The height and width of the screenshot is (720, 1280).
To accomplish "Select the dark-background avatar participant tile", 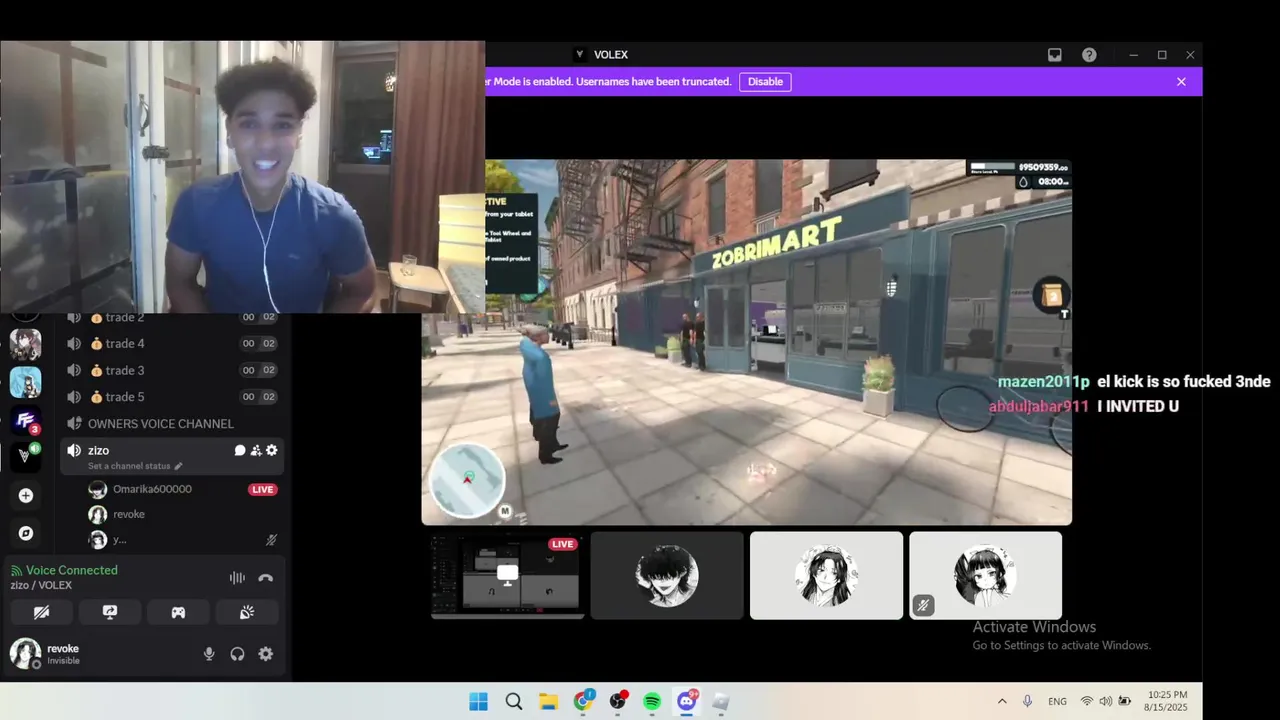I will (667, 576).
